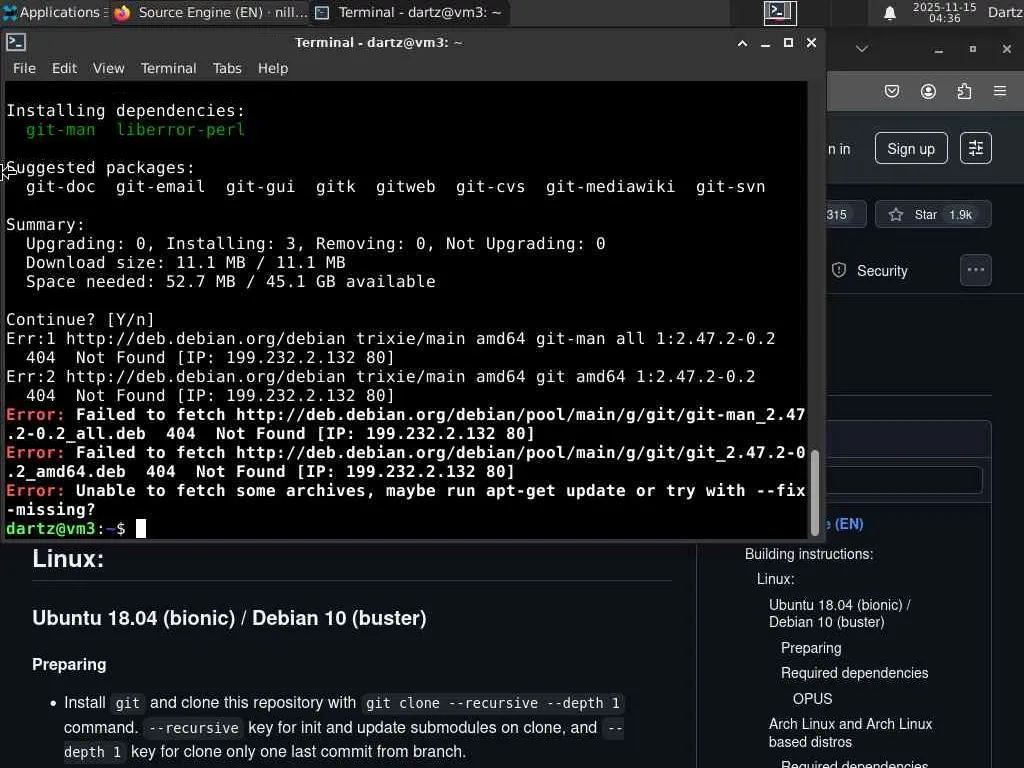The width and height of the screenshot is (1024, 768).
Task: Open the Security tab of repository
Action: pos(869,270)
